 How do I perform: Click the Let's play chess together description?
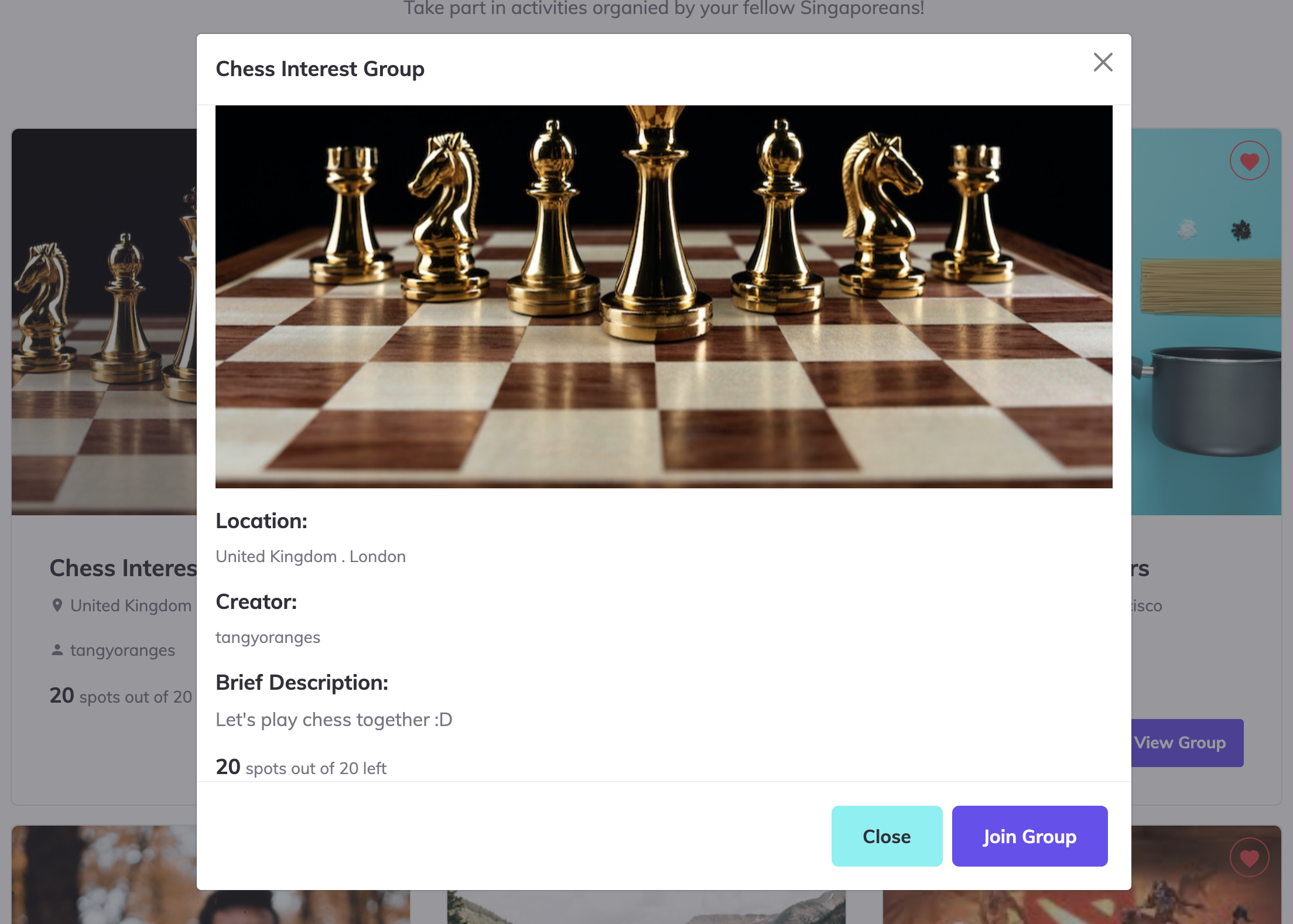(334, 720)
